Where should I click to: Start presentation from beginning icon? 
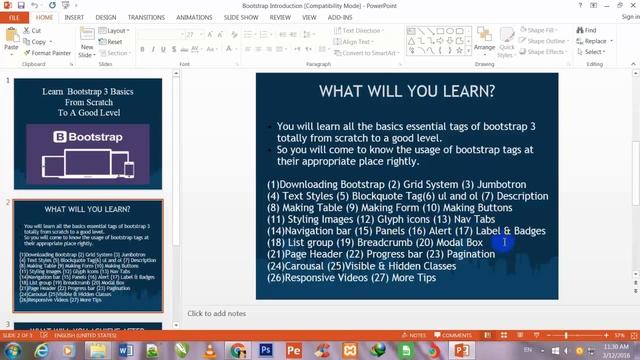(x=65, y=5)
